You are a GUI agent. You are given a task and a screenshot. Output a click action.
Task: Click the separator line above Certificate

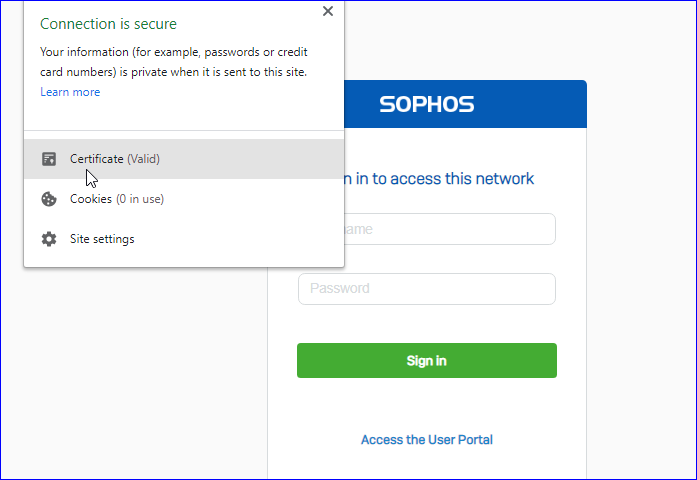coord(184,131)
